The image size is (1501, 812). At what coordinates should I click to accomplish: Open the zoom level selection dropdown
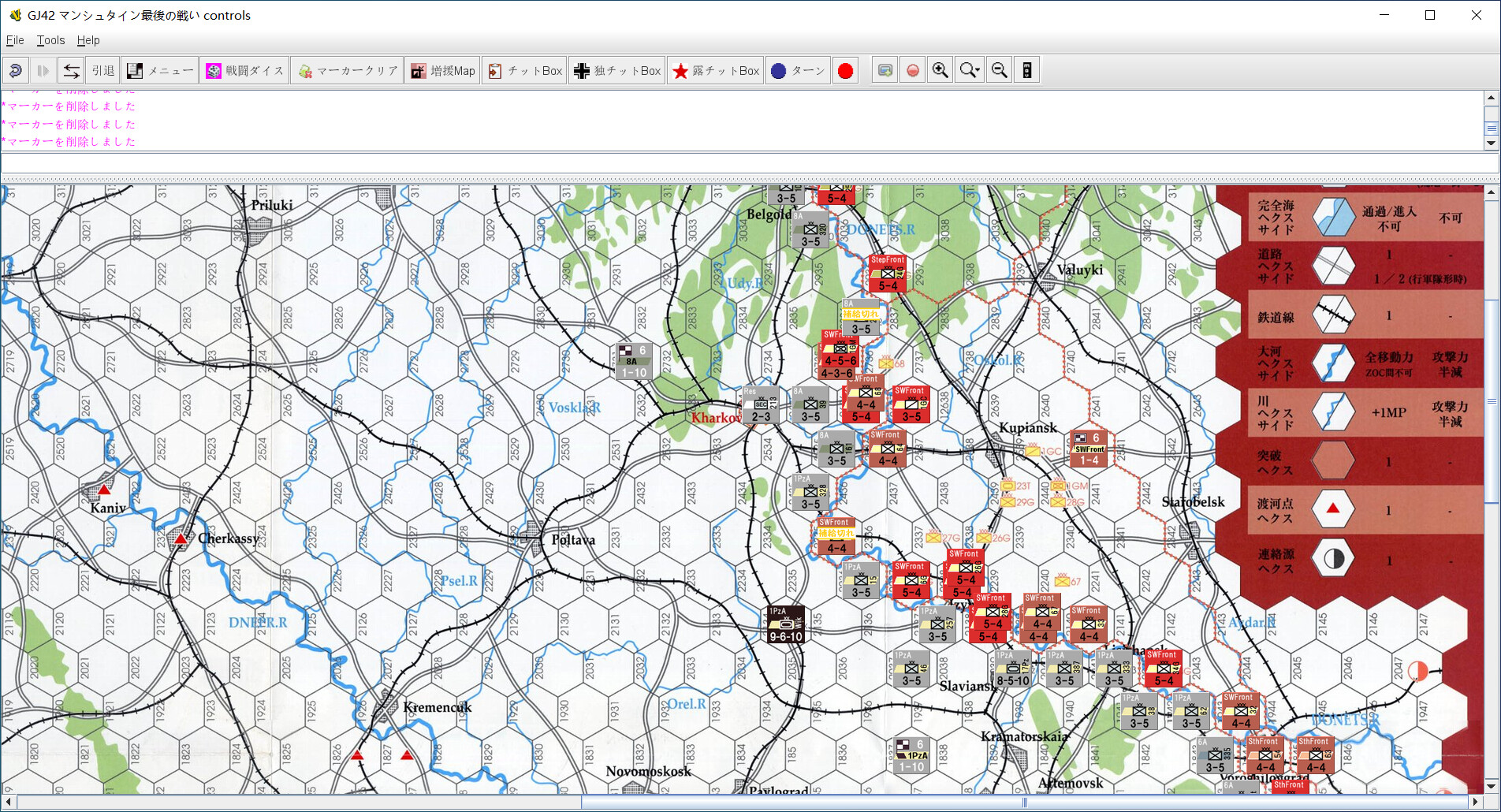coord(970,71)
